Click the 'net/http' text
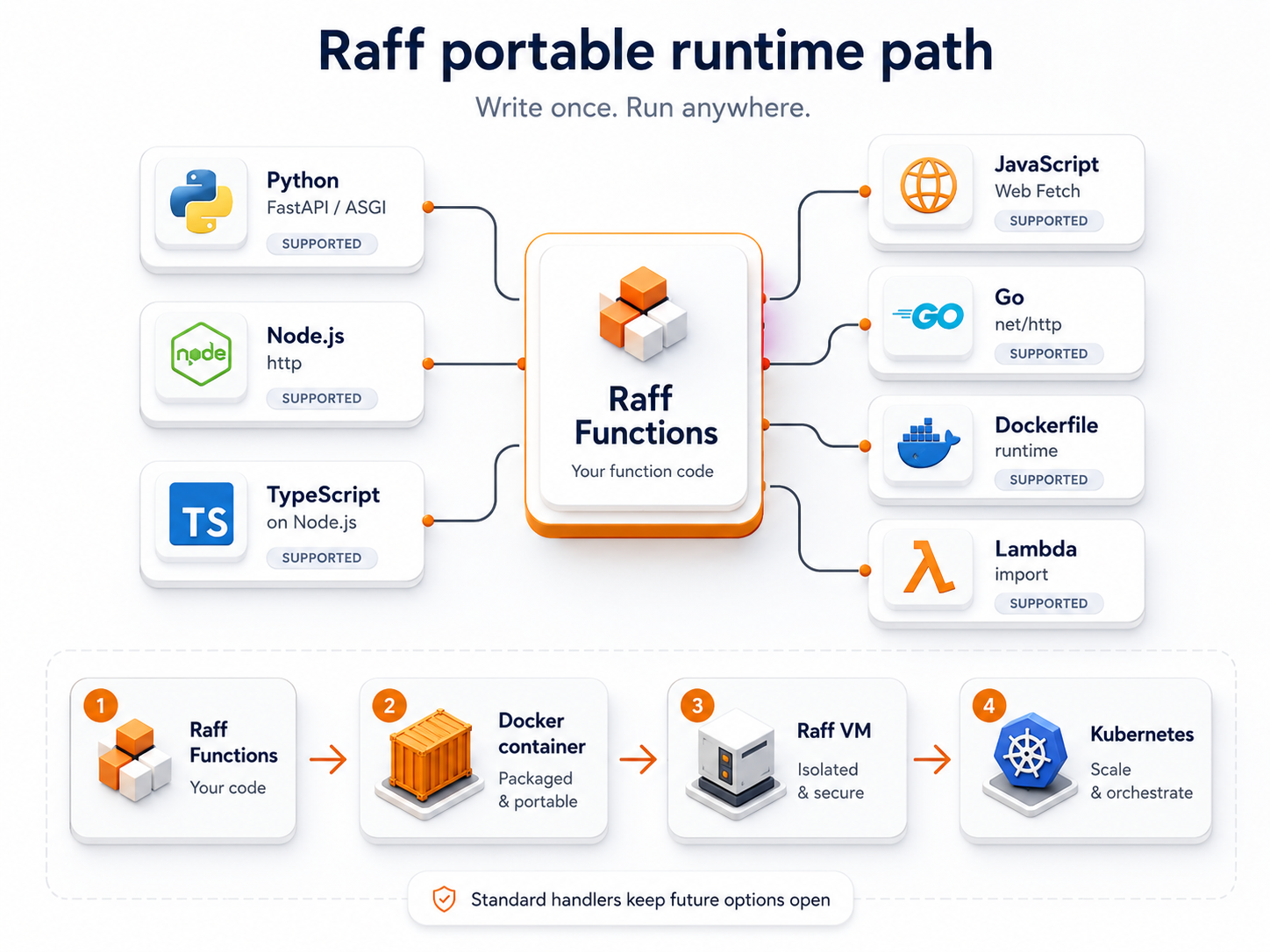 1028,324
